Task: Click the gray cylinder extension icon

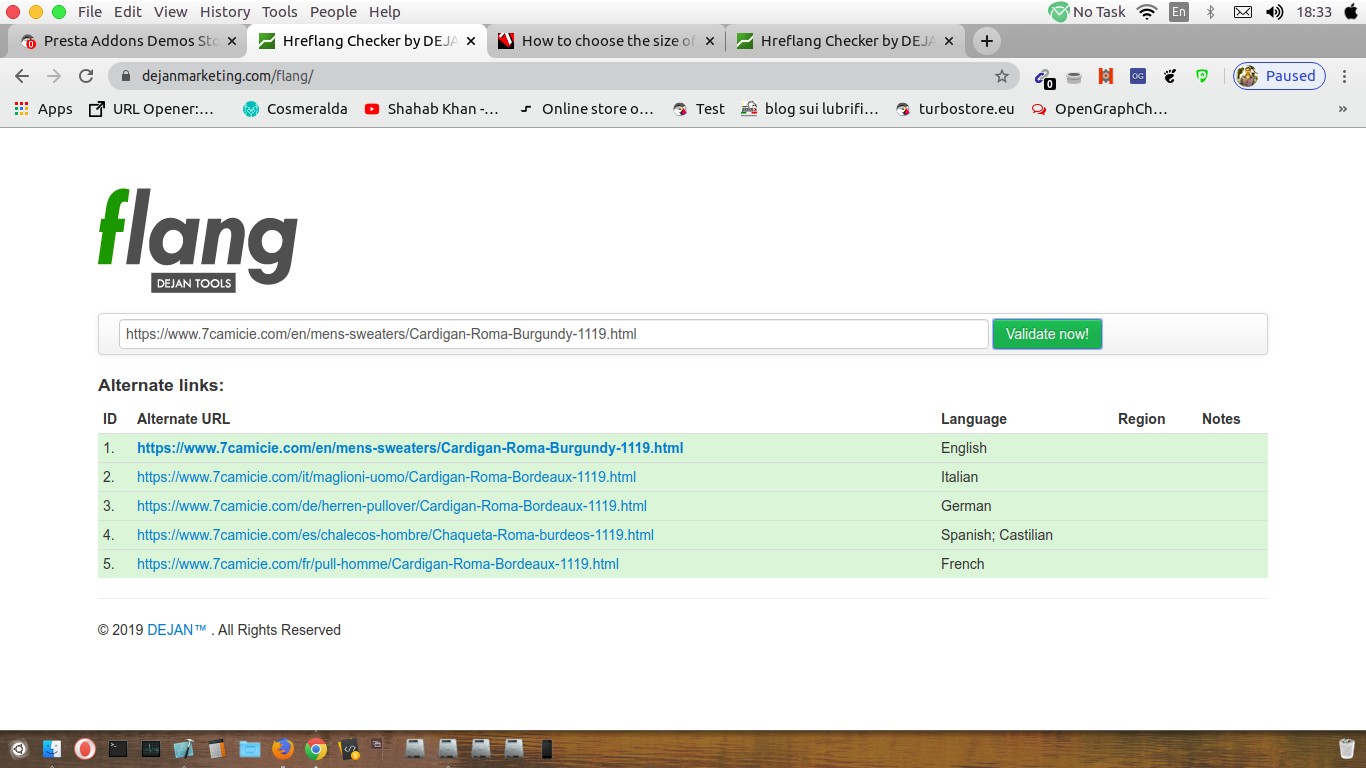Action: pos(1074,77)
